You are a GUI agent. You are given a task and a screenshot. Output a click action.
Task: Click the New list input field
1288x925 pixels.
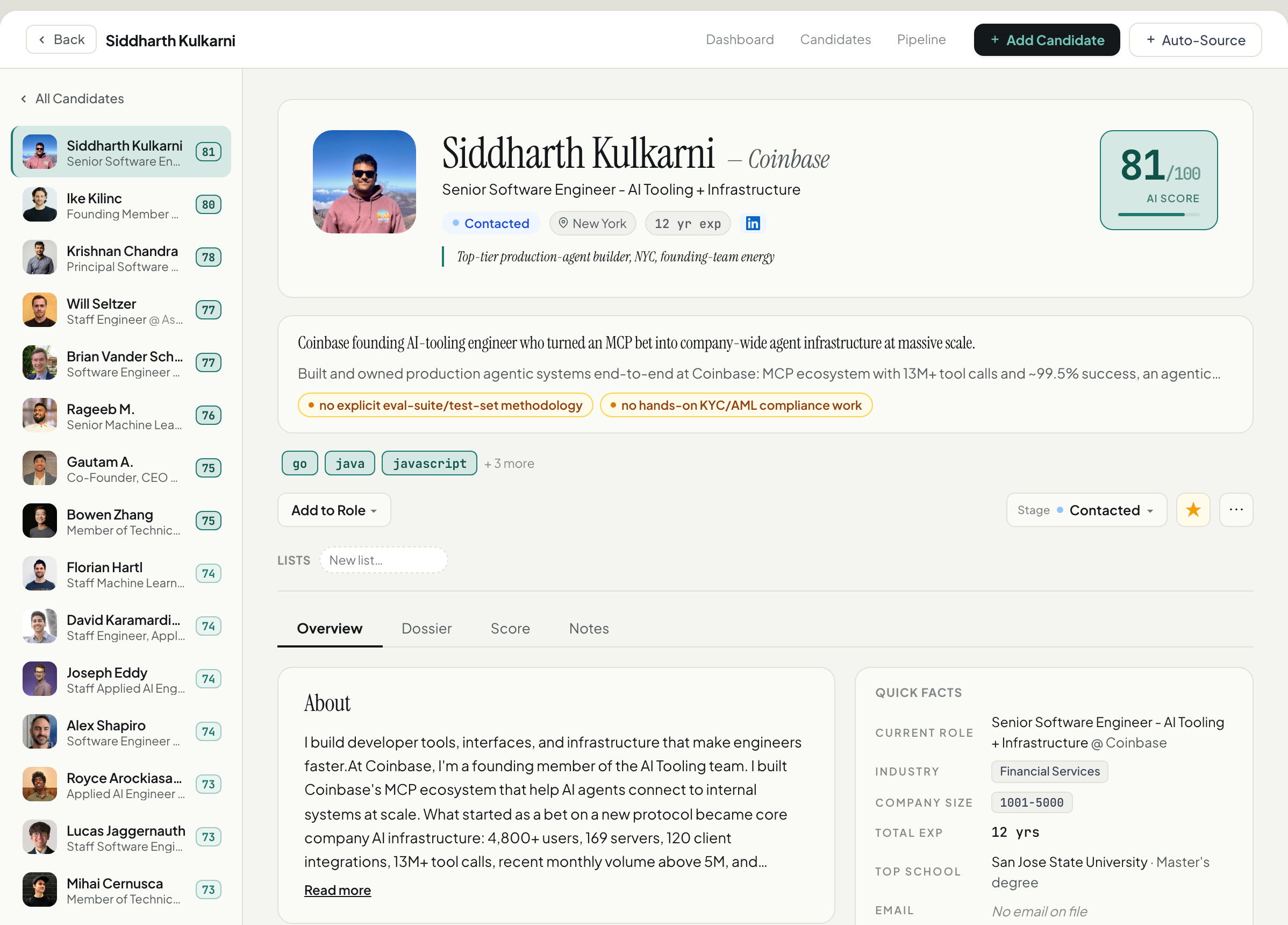pos(383,560)
